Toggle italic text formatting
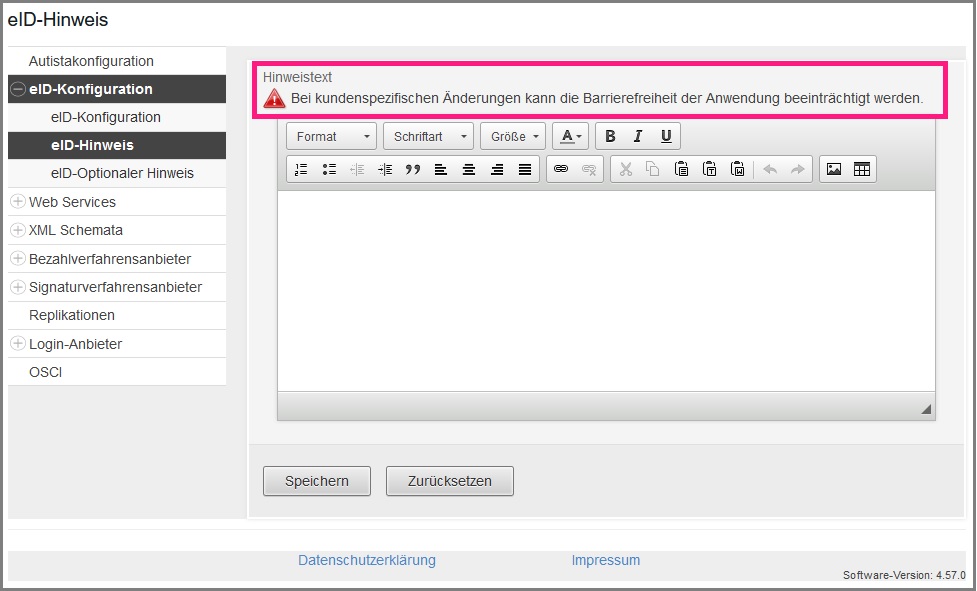The width and height of the screenshot is (977, 591). tap(638, 137)
